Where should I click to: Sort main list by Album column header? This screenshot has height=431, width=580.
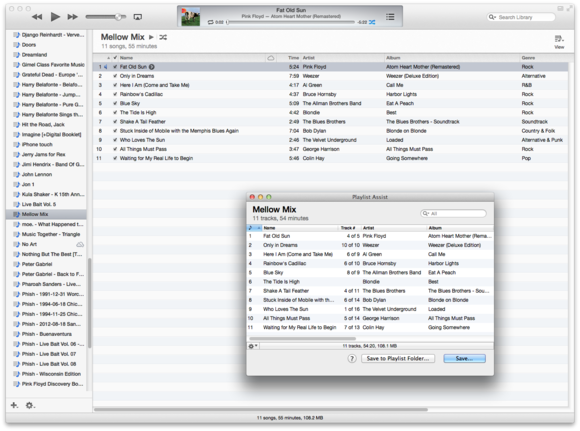pos(452,58)
